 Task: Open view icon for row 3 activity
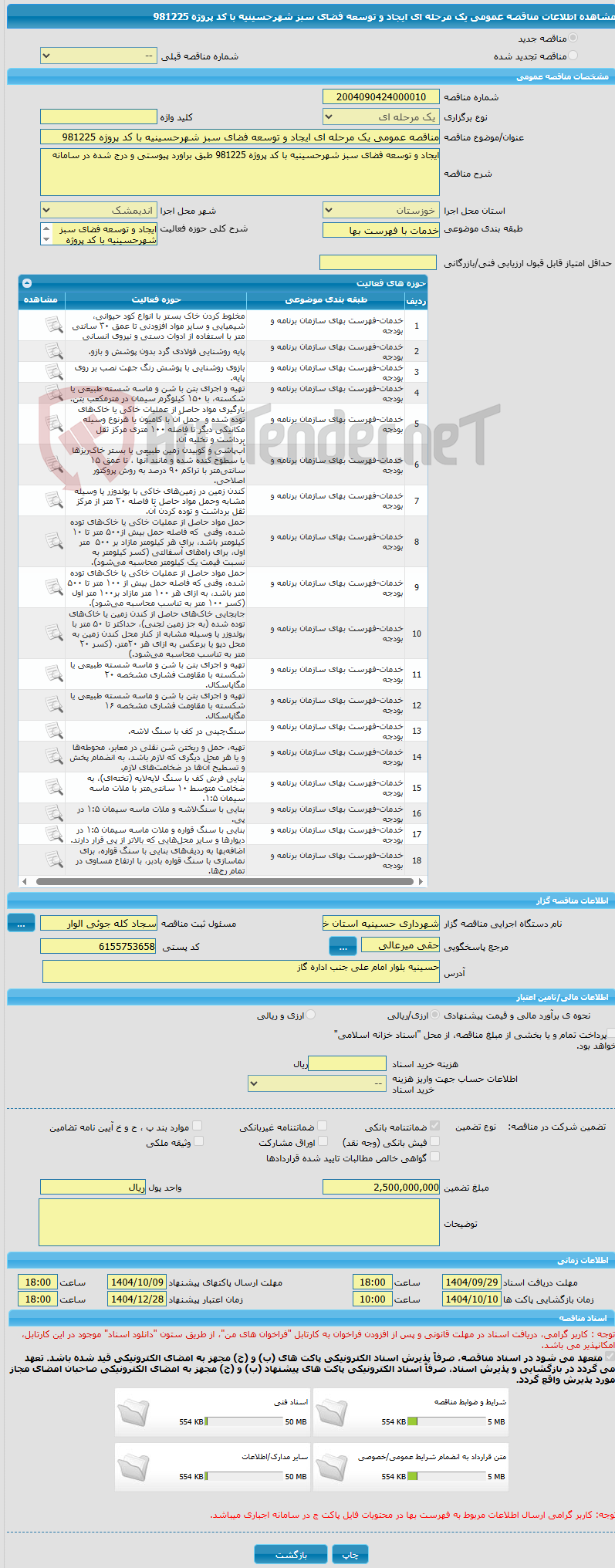point(53,372)
